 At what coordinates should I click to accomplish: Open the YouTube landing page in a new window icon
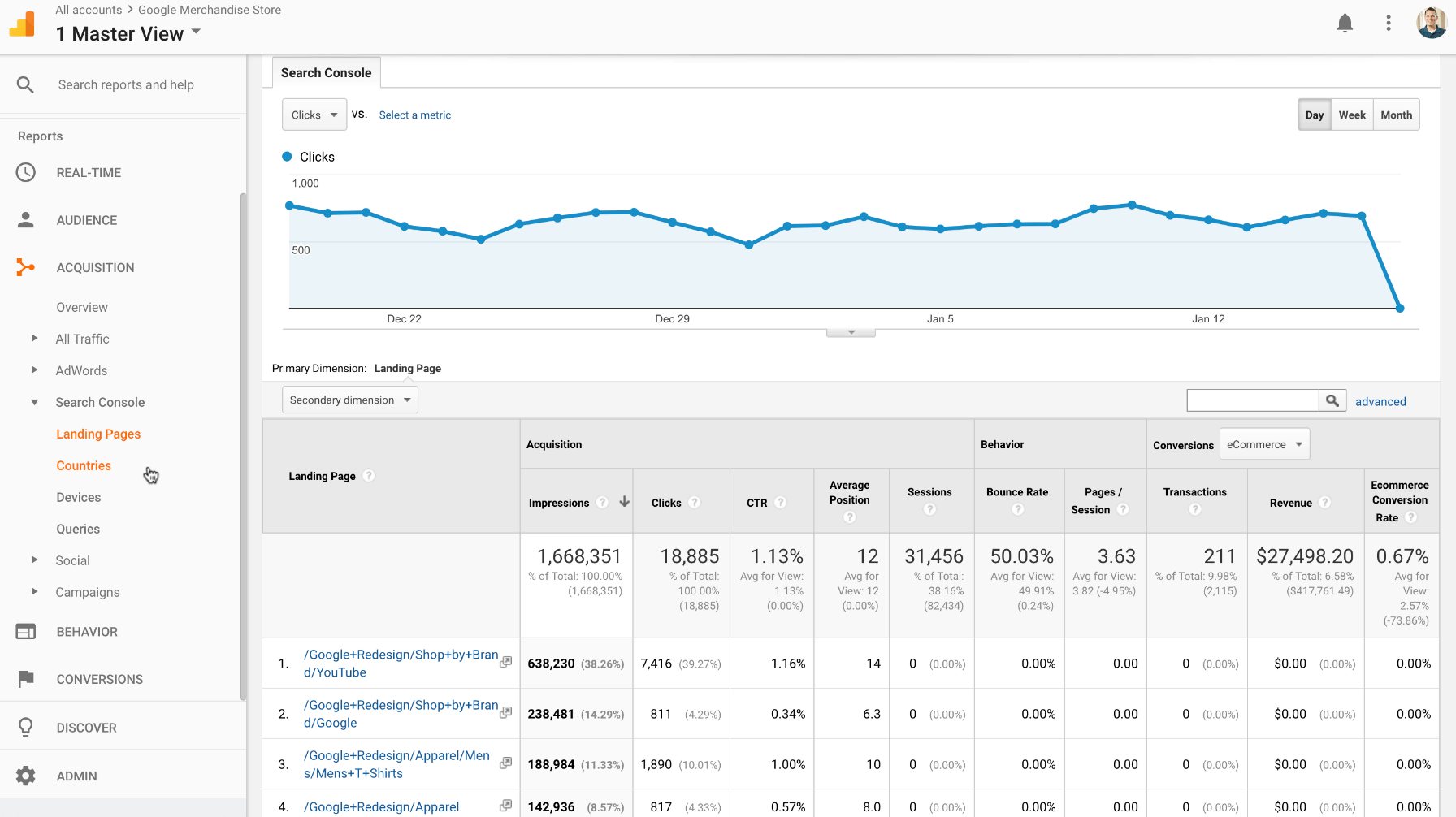click(505, 663)
